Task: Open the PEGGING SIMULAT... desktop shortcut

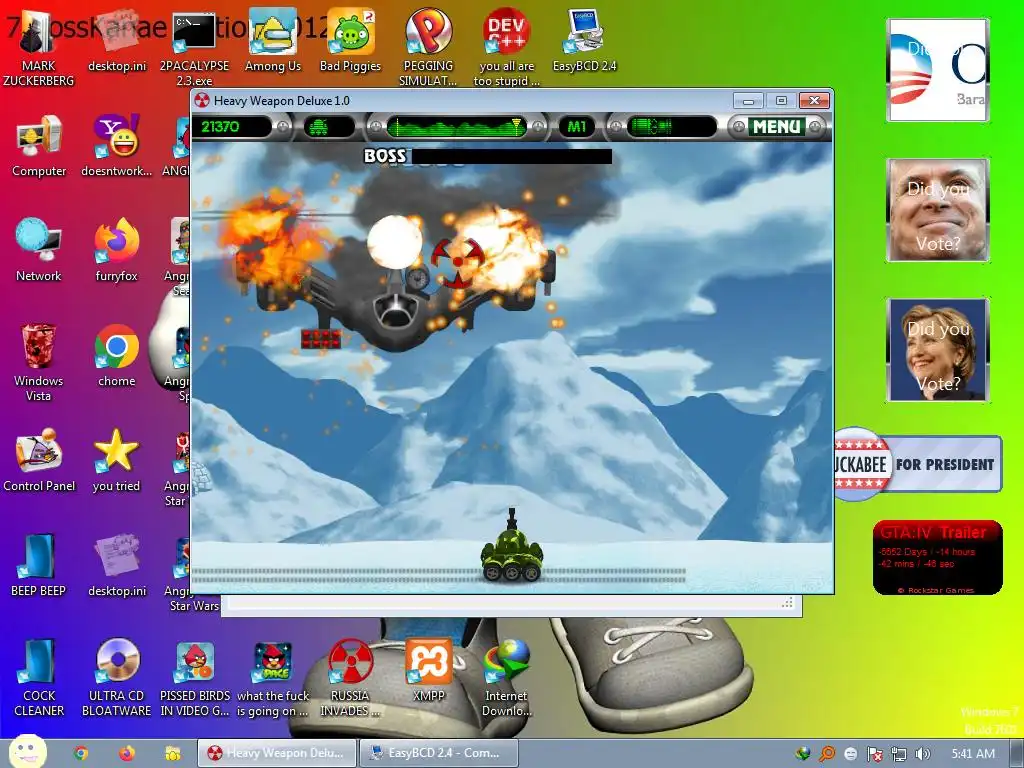Action: pyautogui.click(x=428, y=47)
